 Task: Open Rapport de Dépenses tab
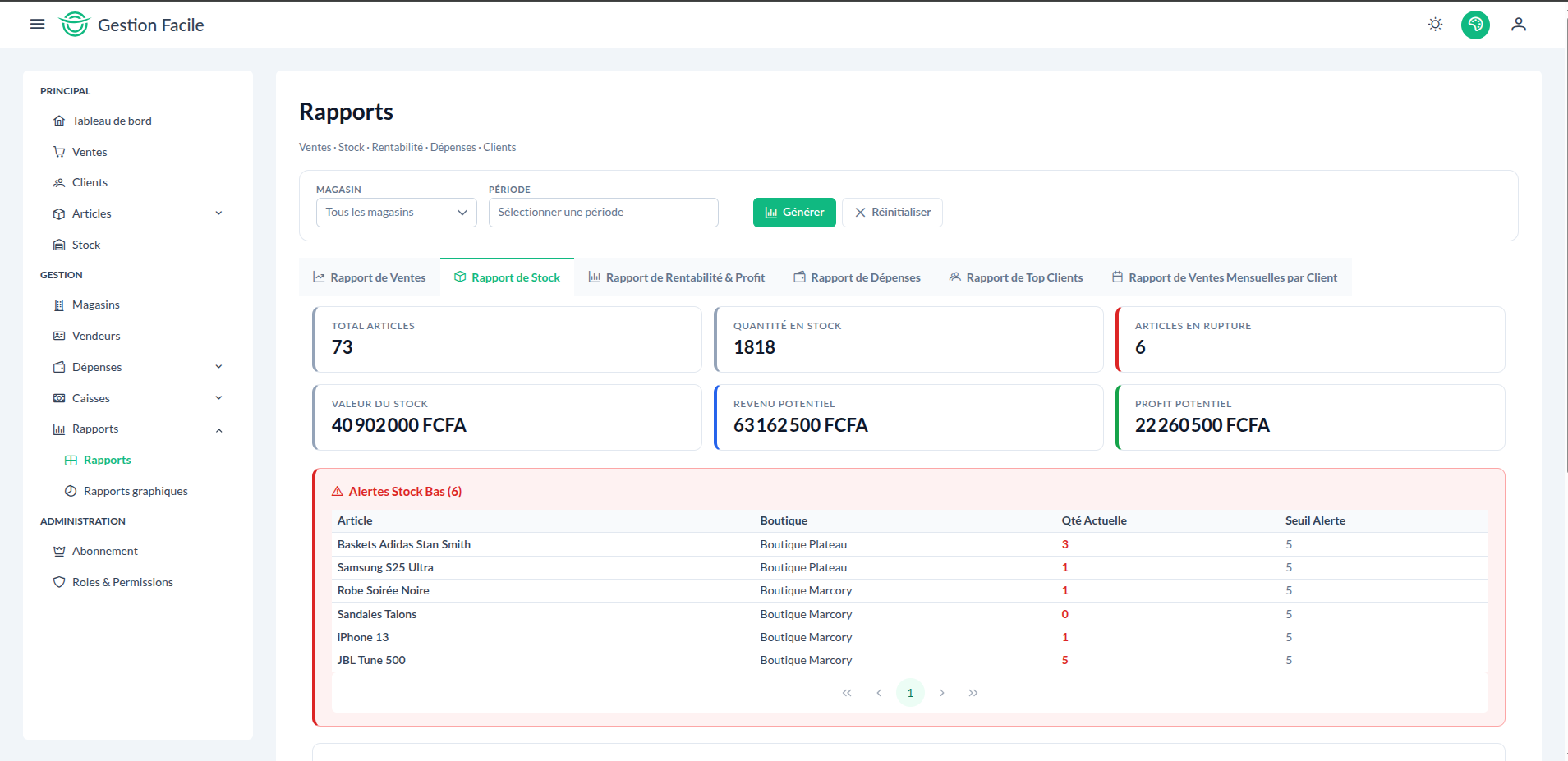[x=857, y=277]
